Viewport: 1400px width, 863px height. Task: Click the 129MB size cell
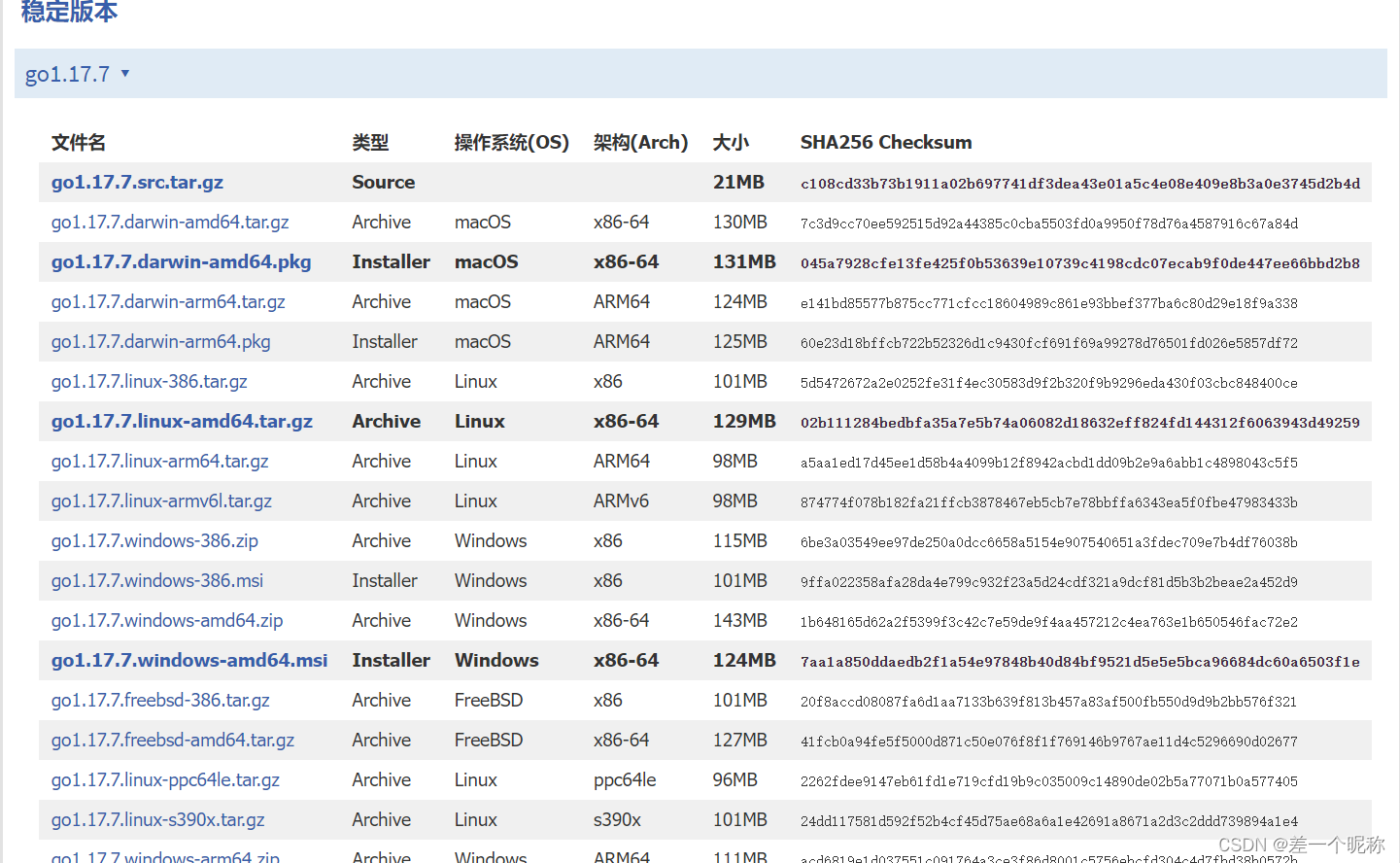point(744,422)
